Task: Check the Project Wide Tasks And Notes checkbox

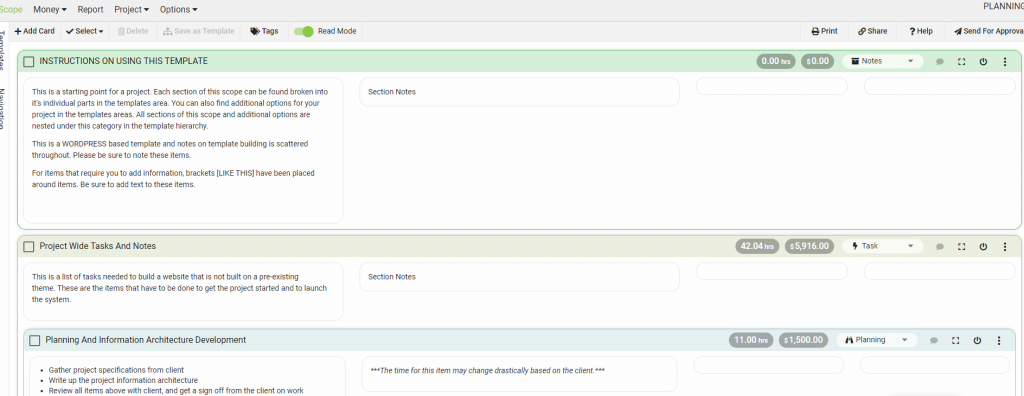Action: (29, 246)
